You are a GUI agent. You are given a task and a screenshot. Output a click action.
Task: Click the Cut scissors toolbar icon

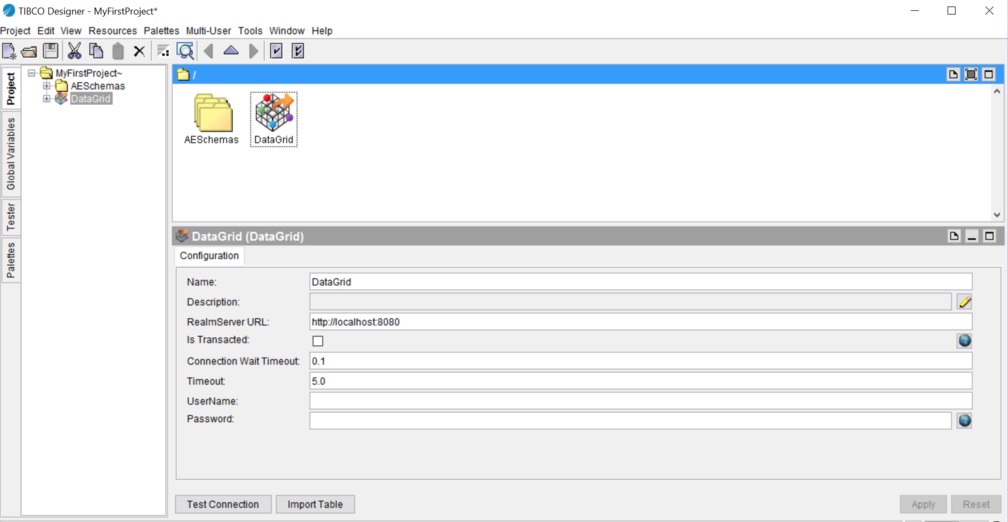pyautogui.click(x=74, y=51)
